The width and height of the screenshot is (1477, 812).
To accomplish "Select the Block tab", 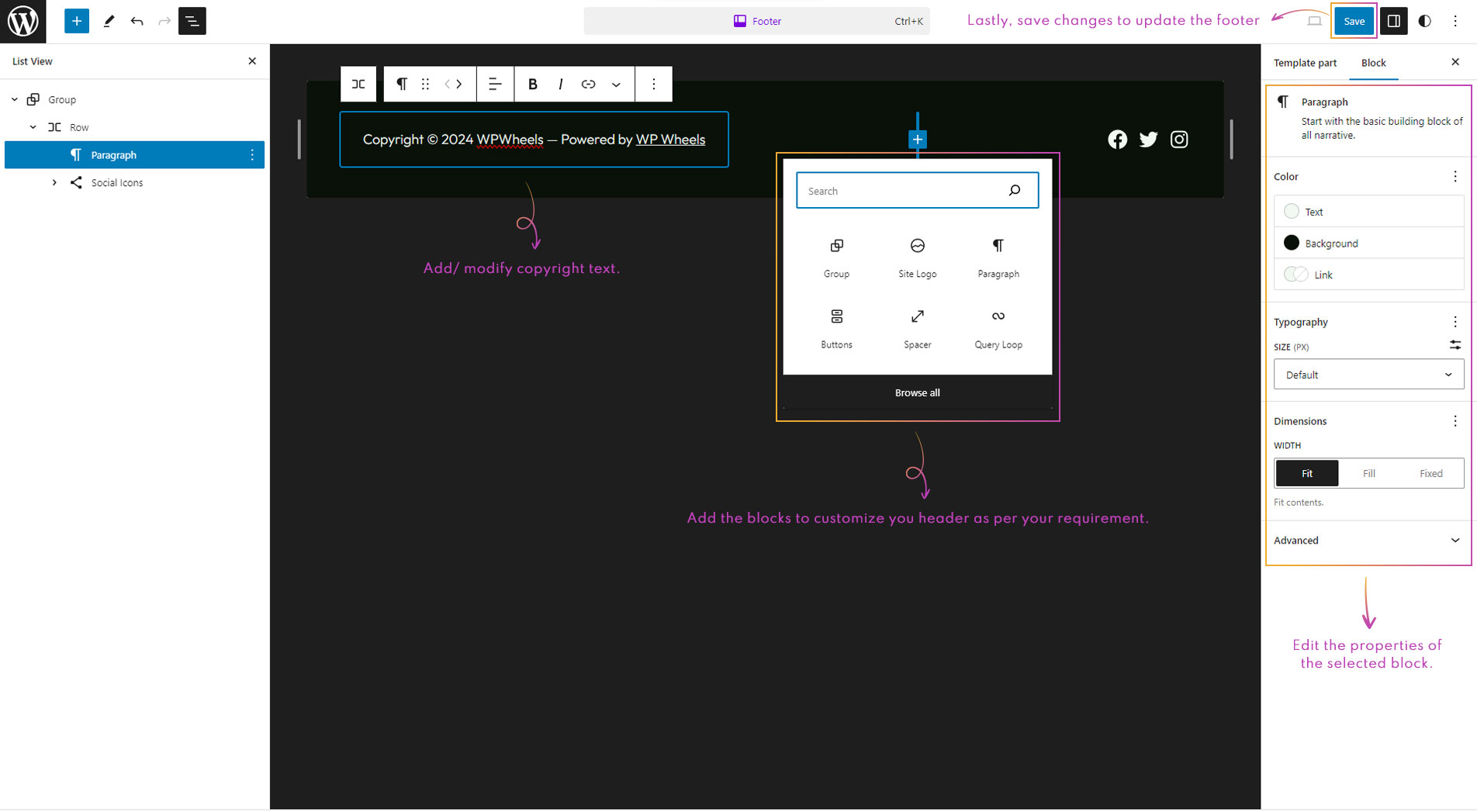I will tap(1373, 63).
